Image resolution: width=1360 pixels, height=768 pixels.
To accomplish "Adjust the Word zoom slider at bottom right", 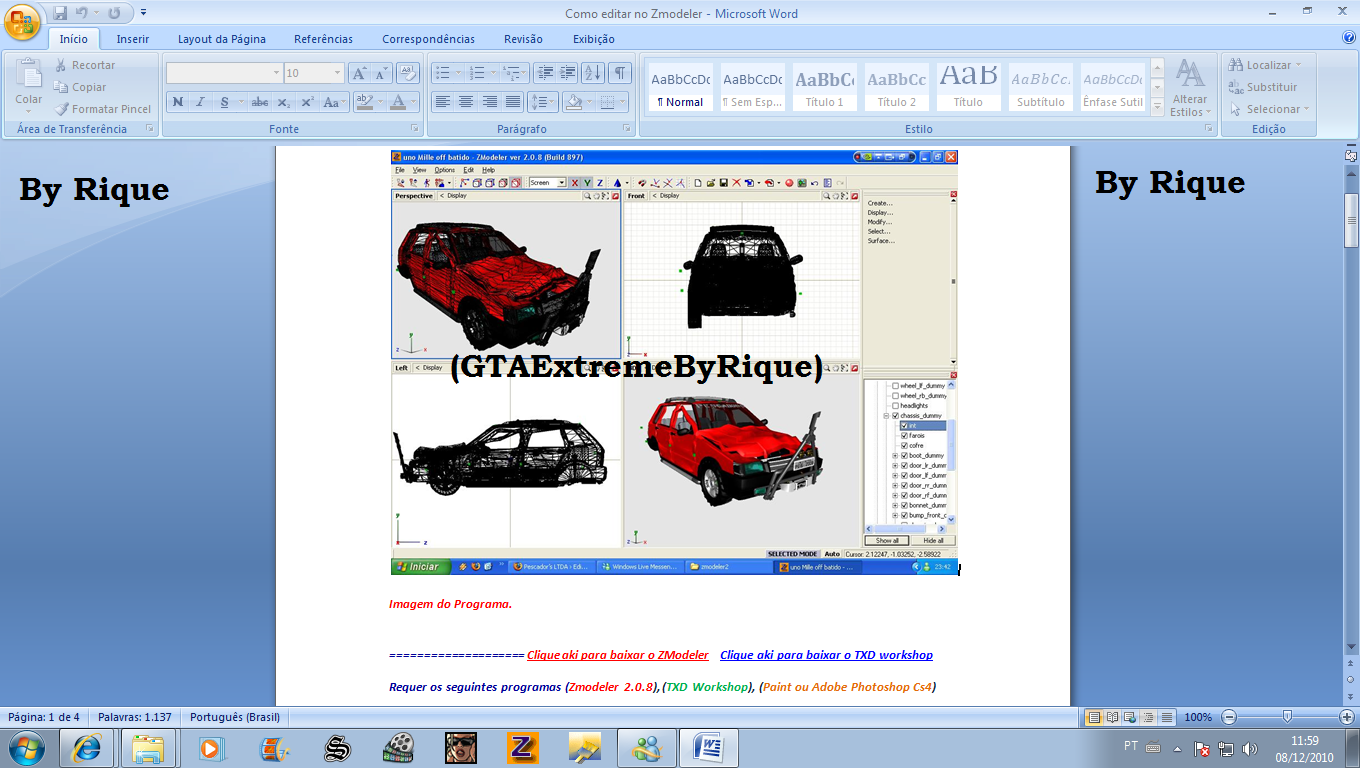I will pyautogui.click(x=1290, y=717).
